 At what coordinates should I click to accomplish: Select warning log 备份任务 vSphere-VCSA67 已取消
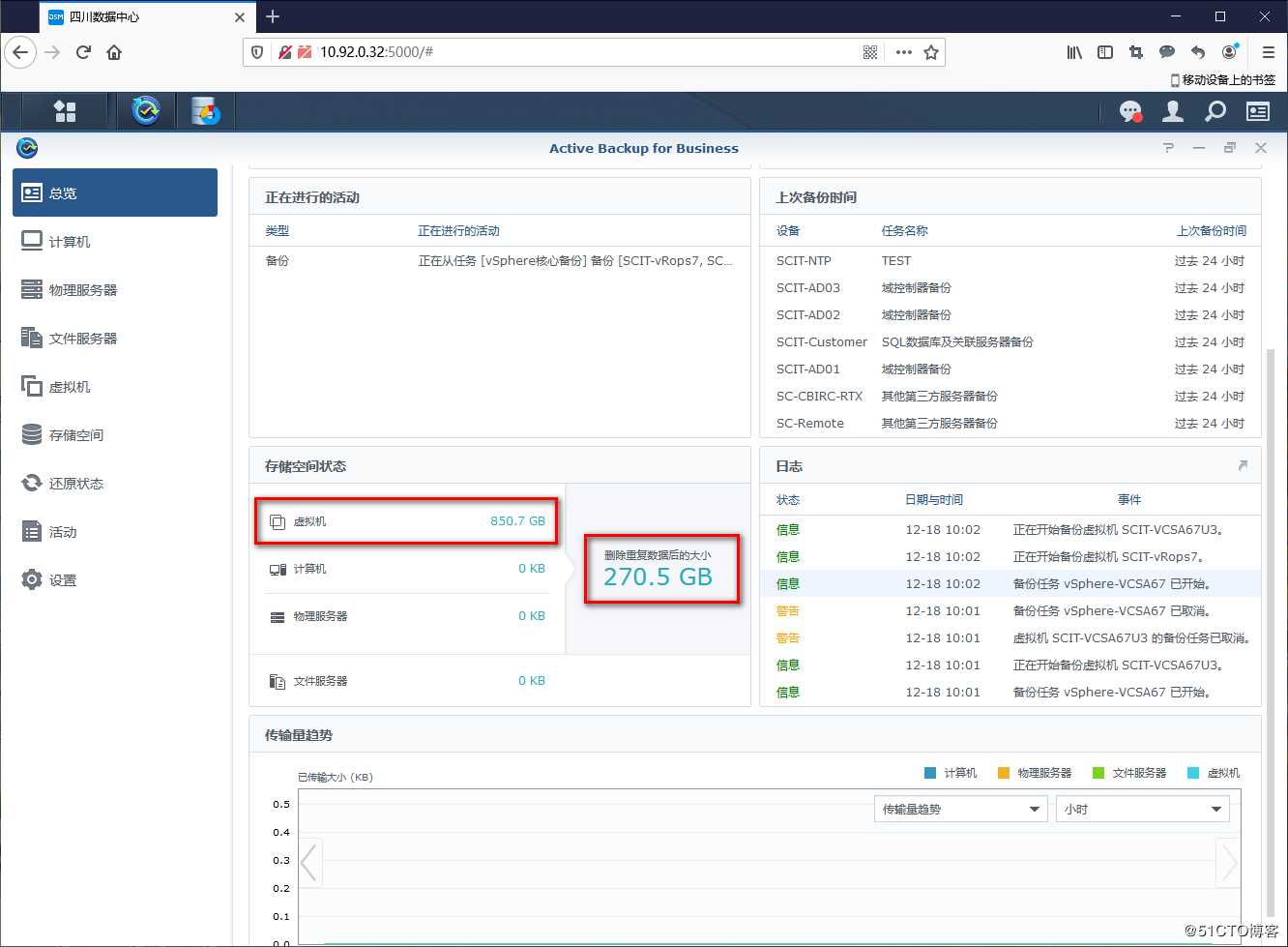pyautogui.click(x=1010, y=610)
